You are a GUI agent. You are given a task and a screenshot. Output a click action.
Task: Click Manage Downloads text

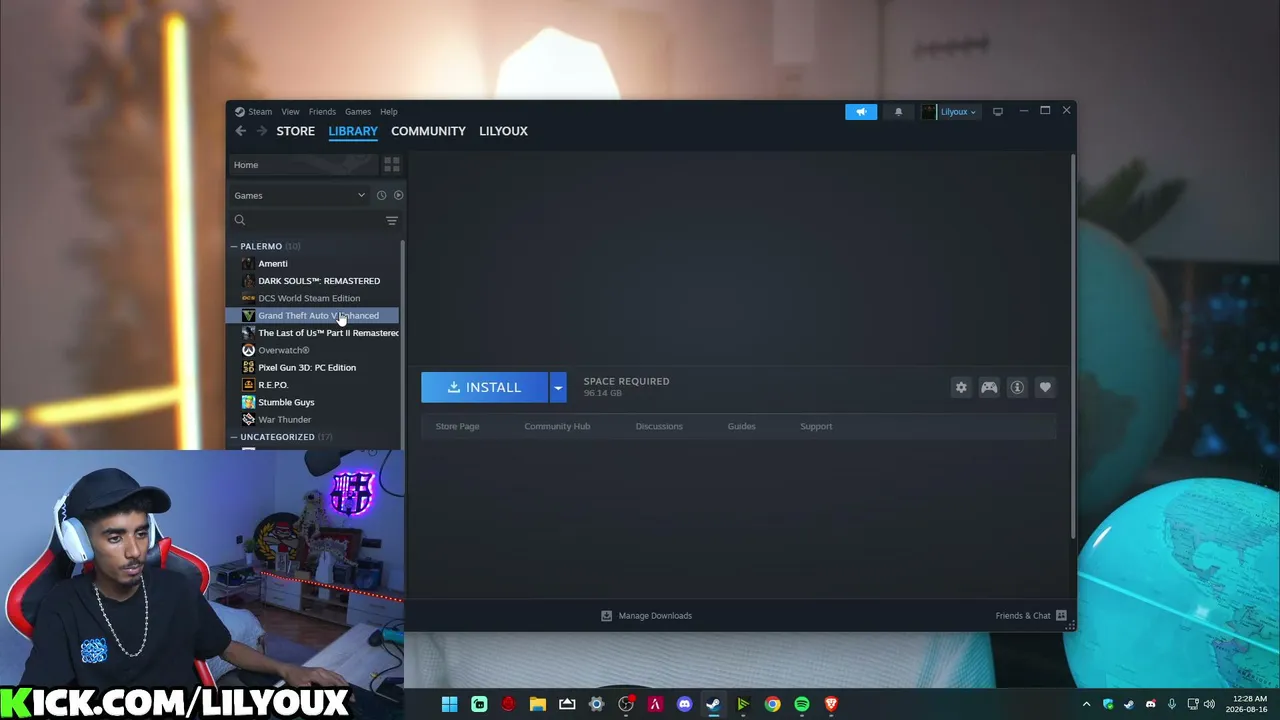655,616
